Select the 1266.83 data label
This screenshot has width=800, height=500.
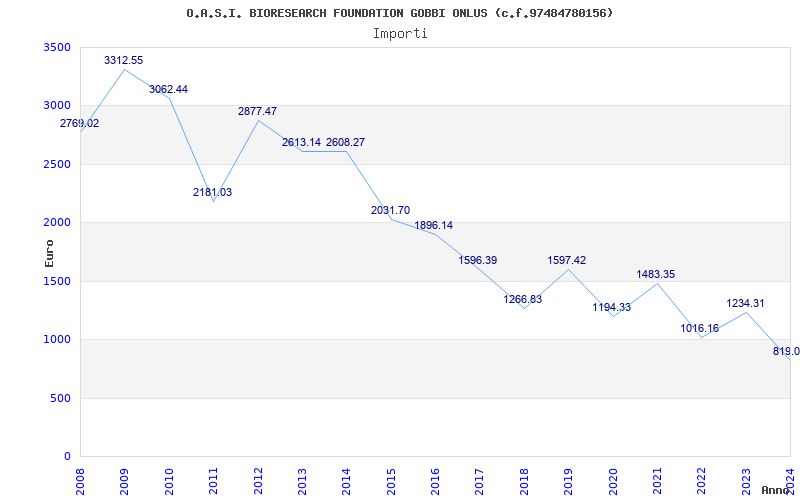point(522,299)
